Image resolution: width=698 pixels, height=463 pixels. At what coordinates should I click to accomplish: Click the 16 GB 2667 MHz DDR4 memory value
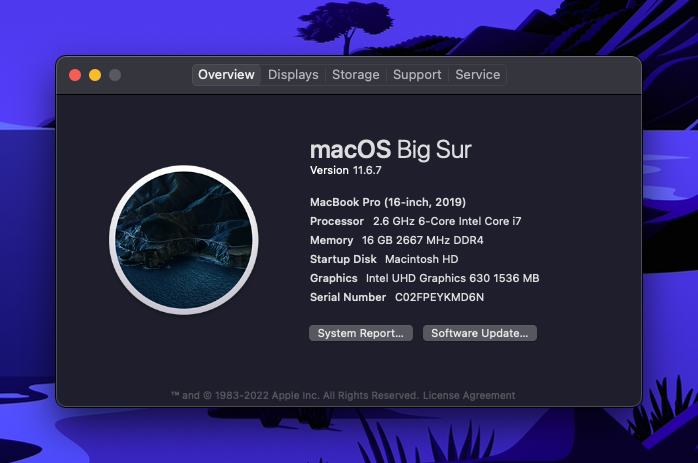[422, 240]
